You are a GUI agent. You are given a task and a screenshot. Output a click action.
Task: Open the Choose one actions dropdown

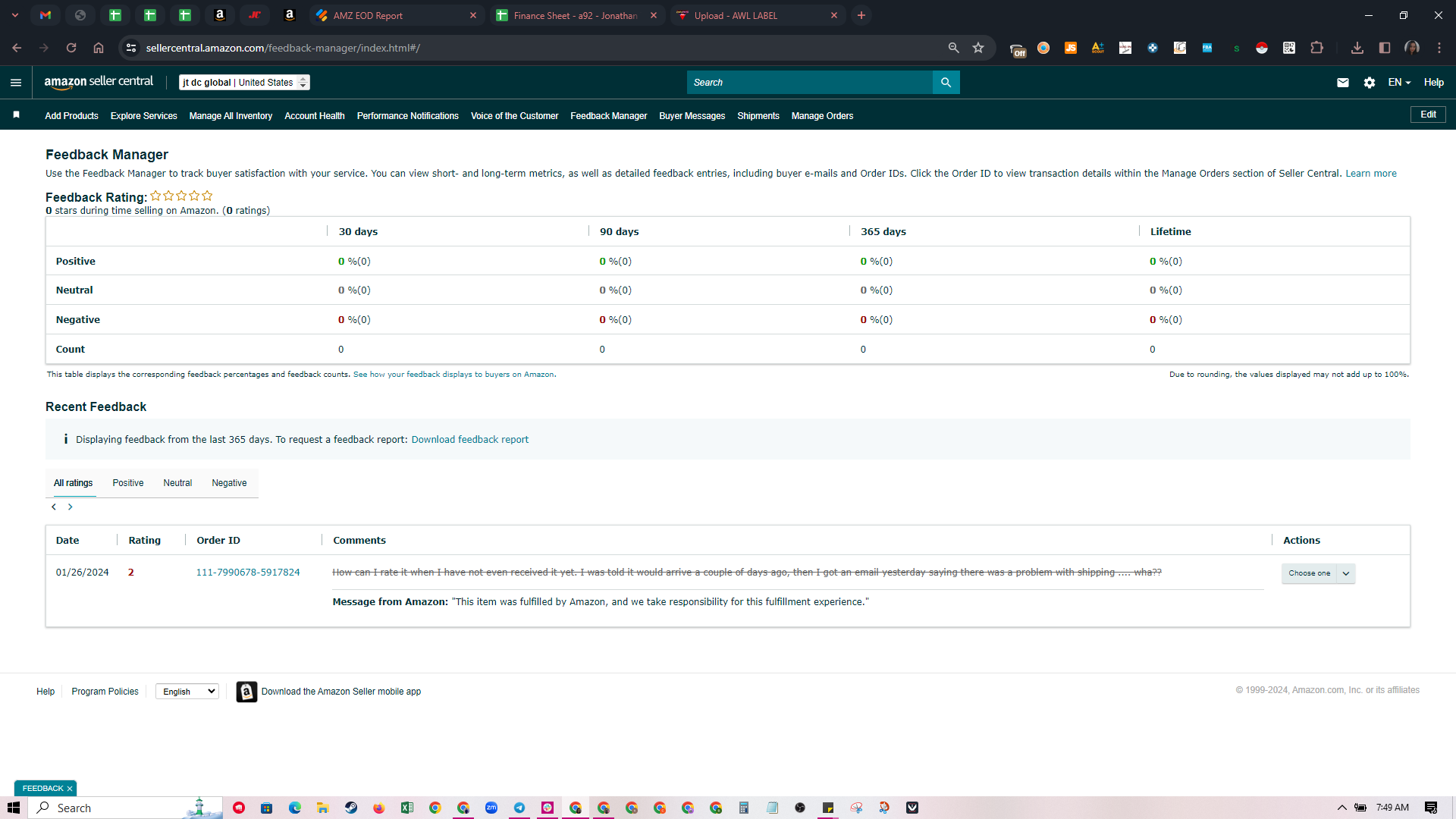[1318, 573]
